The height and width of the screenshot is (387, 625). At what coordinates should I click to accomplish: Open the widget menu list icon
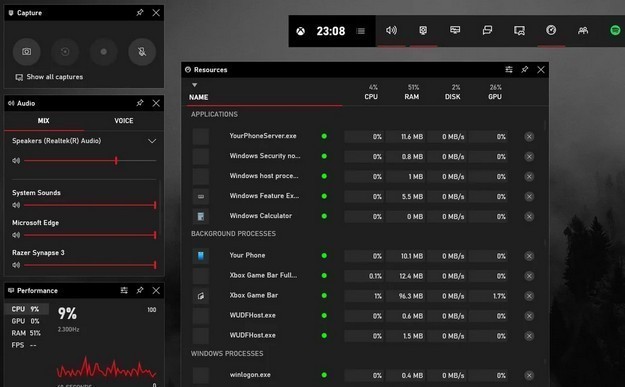click(x=360, y=31)
